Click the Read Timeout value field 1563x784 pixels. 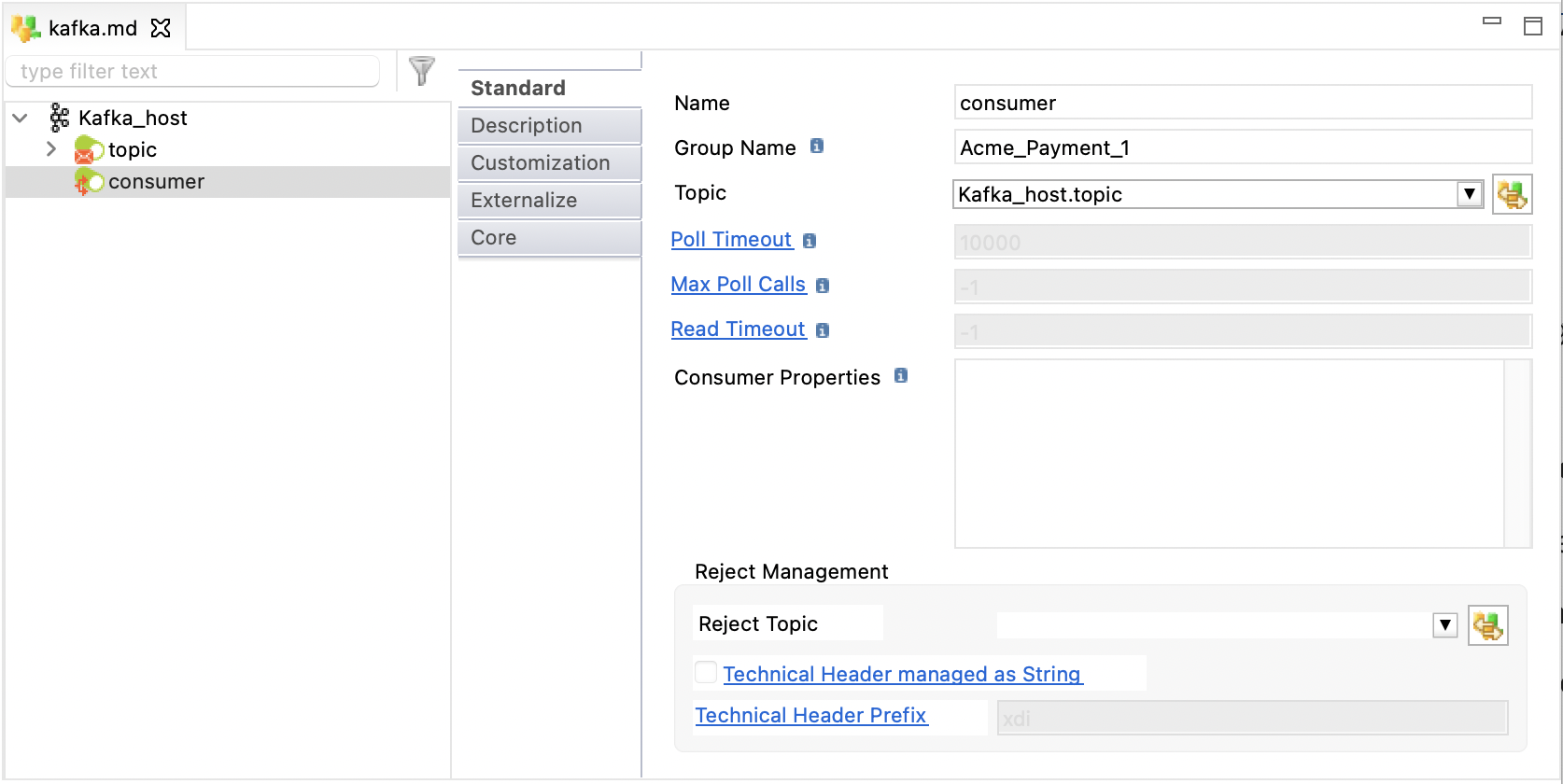1243,331
